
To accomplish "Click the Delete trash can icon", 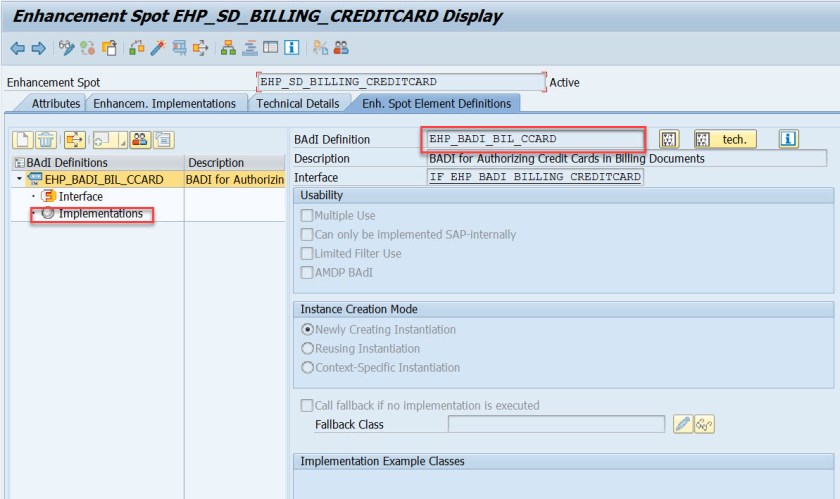I will [x=46, y=140].
